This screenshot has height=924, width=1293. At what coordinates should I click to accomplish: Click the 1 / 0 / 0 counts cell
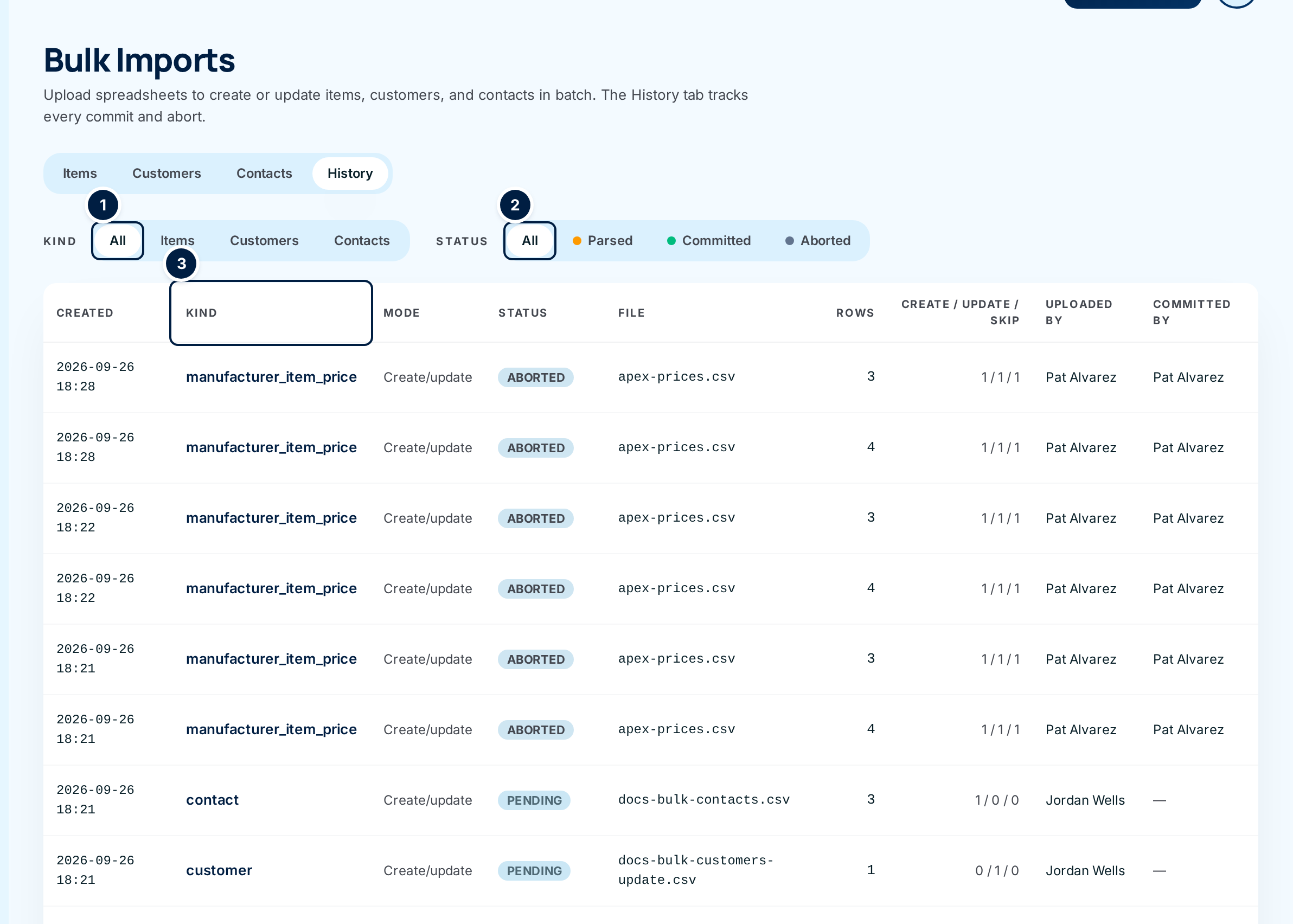click(x=996, y=800)
